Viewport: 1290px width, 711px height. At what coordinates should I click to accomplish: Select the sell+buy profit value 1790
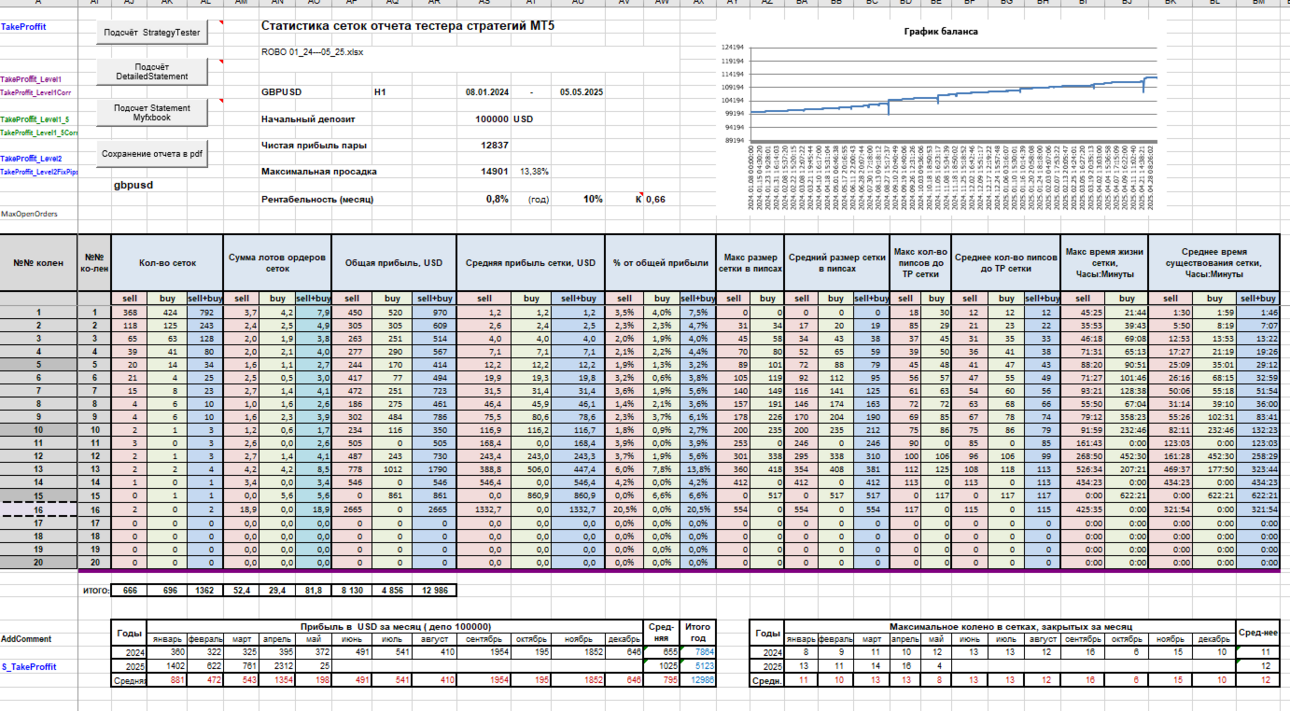(x=434, y=467)
